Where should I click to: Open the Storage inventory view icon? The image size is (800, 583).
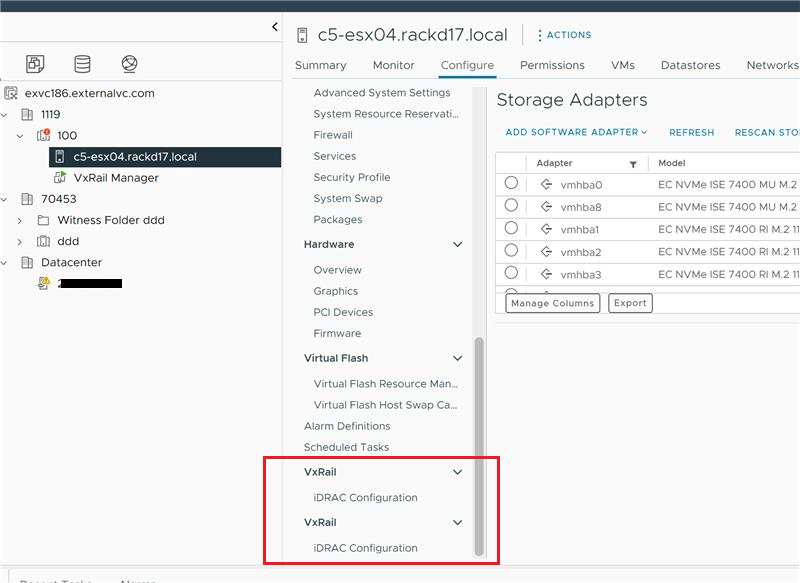83,63
